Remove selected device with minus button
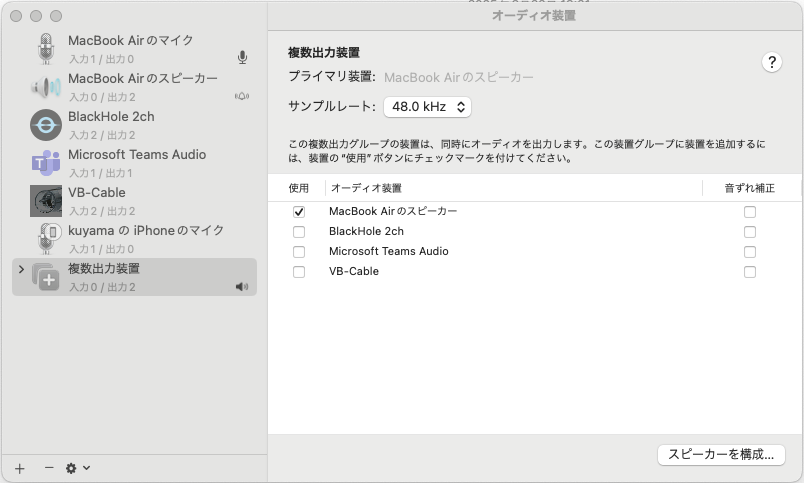The image size is (804, 483). pyautogui.click(x=49, y=468)
